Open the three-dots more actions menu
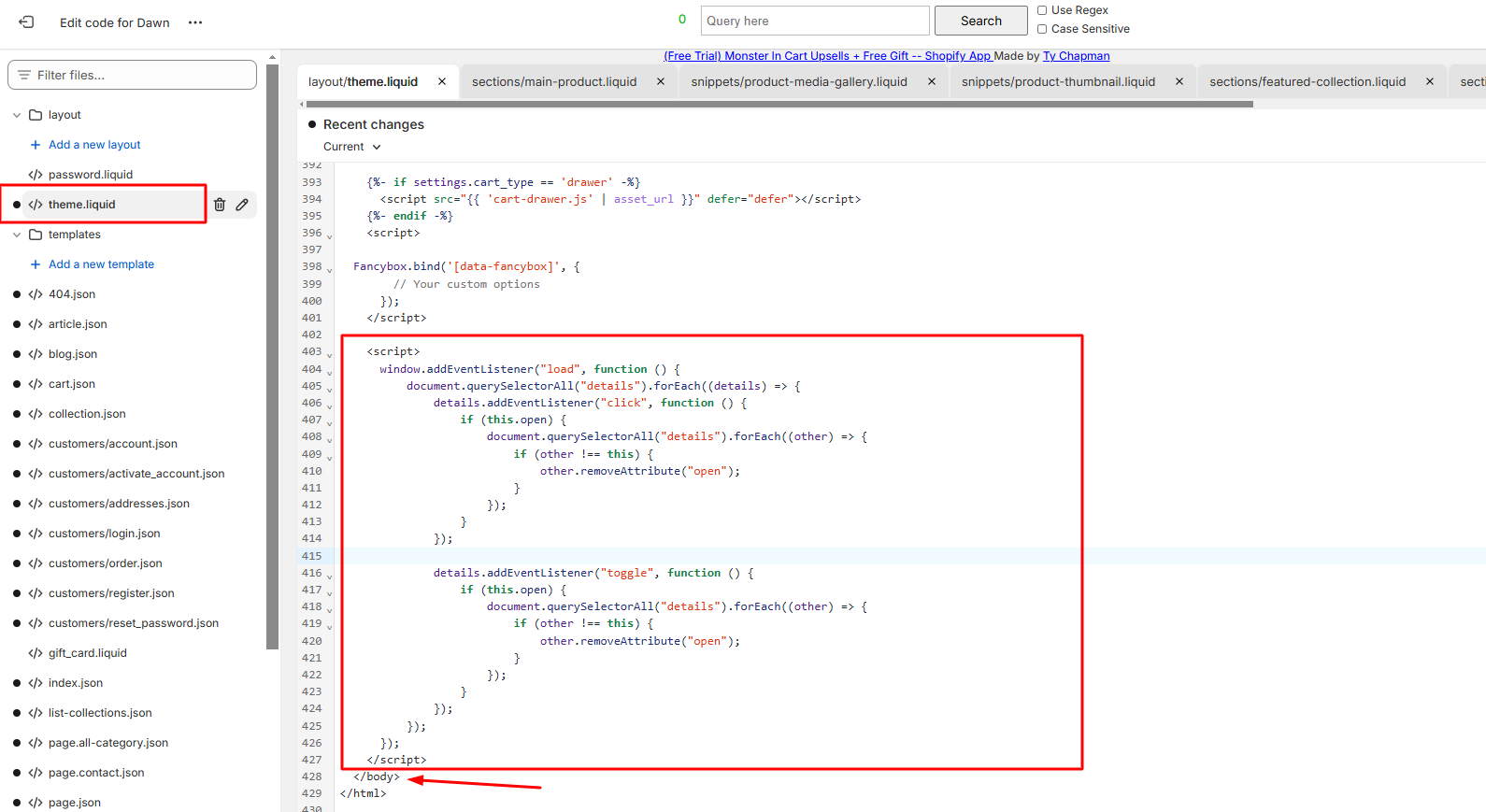This screenshot has height=812, width=1486. click(195, 22)
